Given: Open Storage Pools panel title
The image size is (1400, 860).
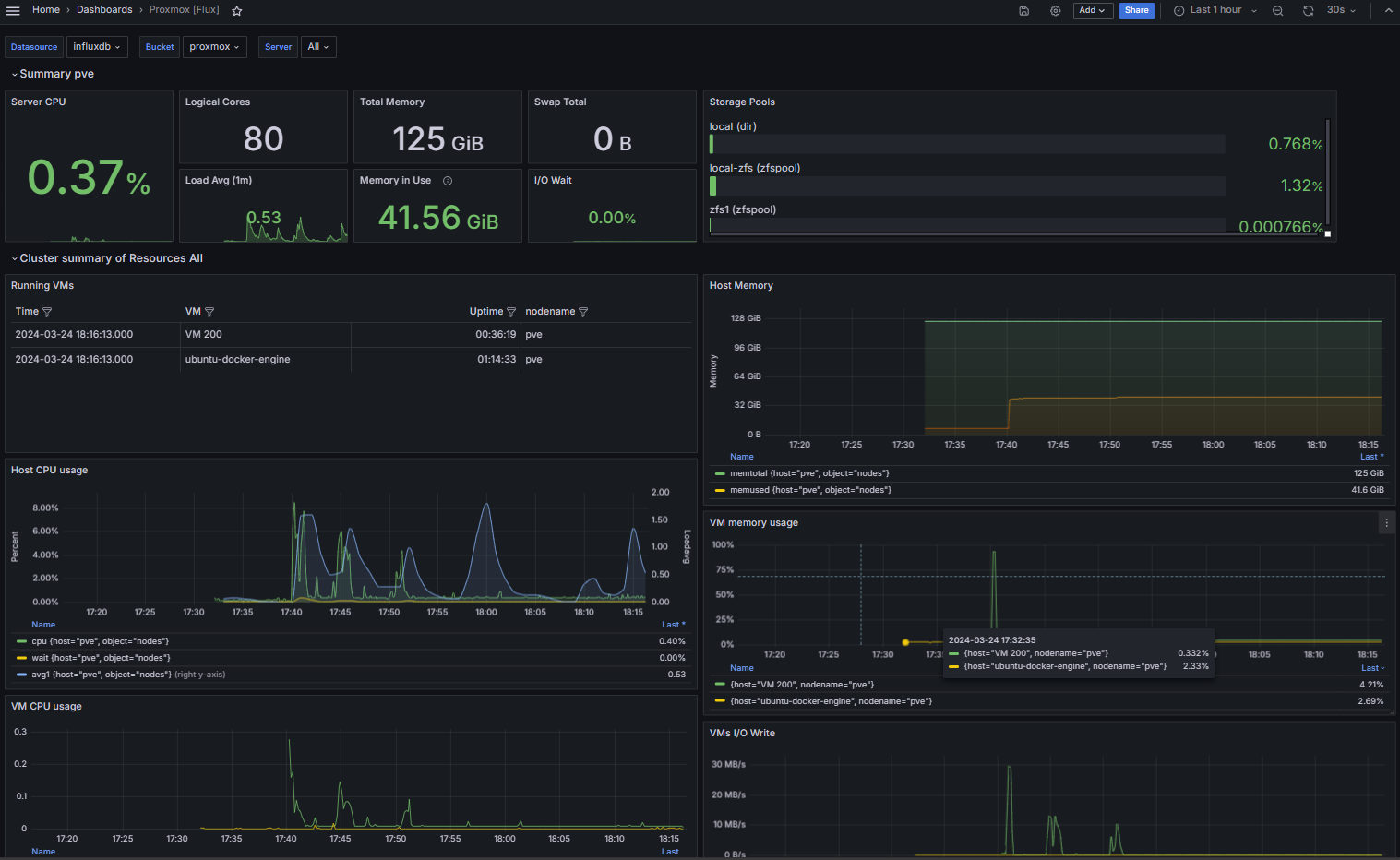Looking at the screenshot, I should click(x=742, y=102).
